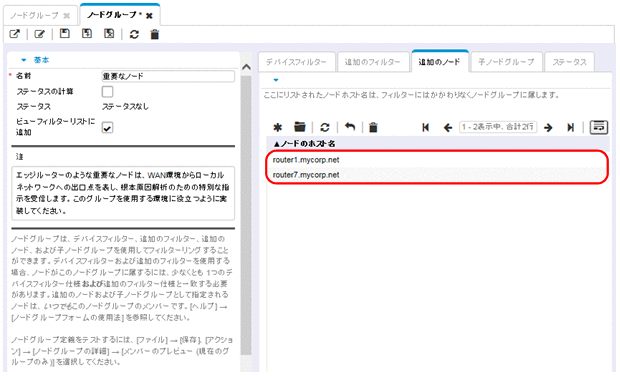Click the row count 1 - 2表示中 box
620x376 pixels.
pyautogui.click(x=498, y=127)
